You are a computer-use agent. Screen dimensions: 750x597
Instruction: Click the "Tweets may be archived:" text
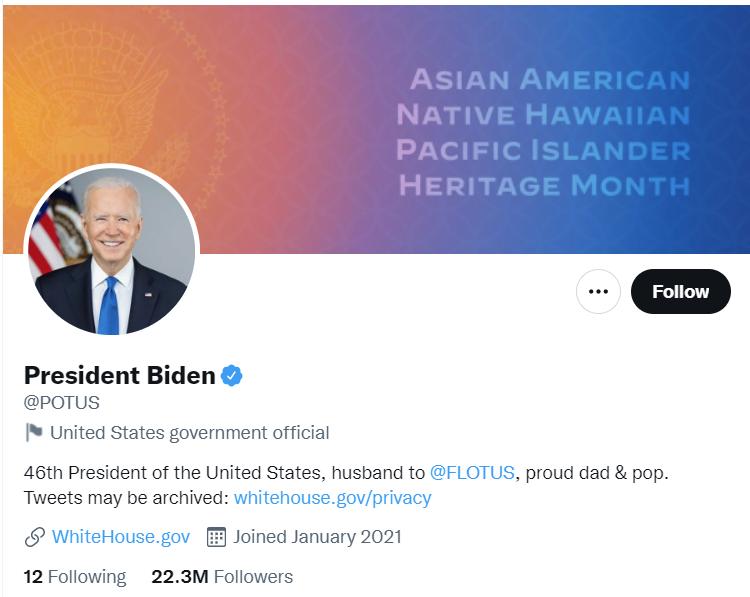click(126, 497)
